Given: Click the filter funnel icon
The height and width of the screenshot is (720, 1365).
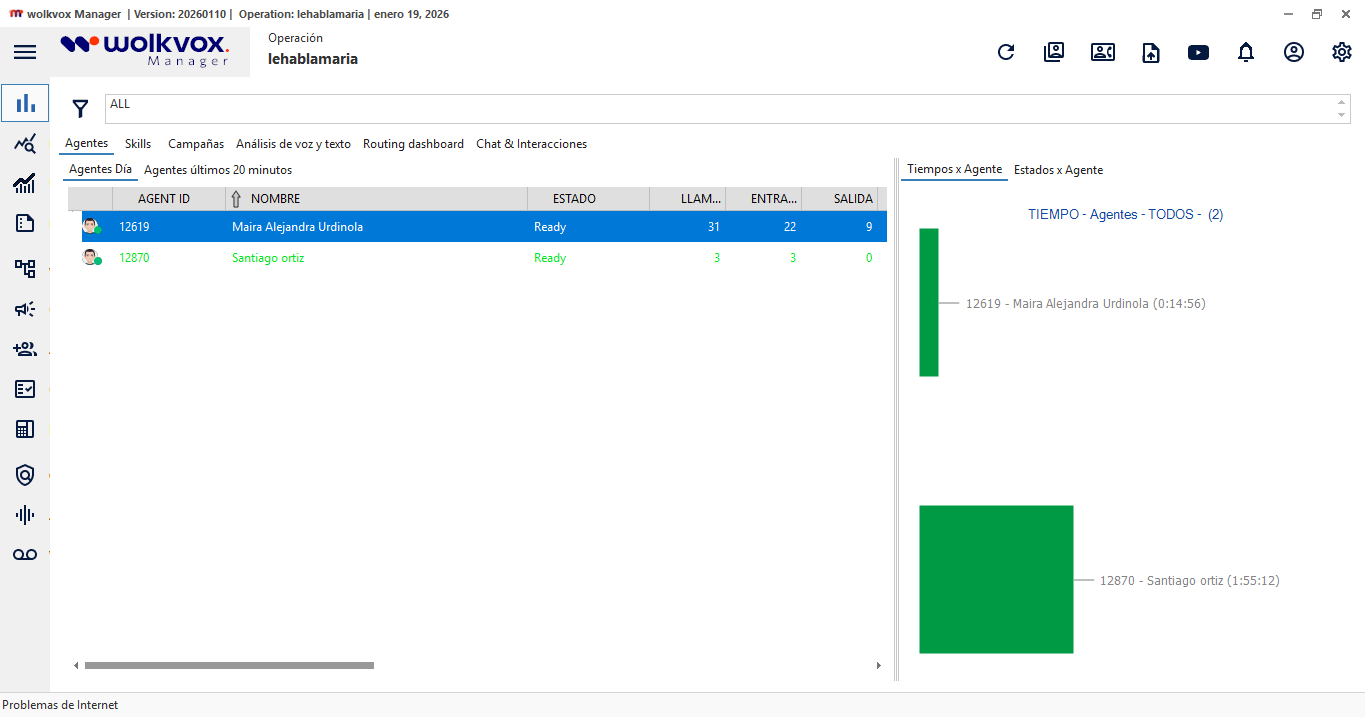Looking at the screenshot, I should pyautogui.click(x=81, y=109).
